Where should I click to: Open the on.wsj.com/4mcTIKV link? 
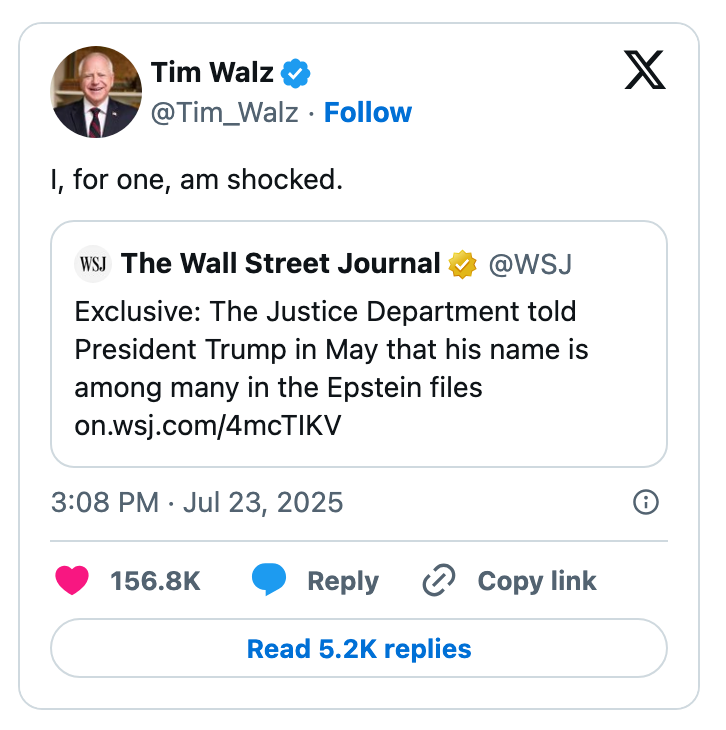[208, 425]
